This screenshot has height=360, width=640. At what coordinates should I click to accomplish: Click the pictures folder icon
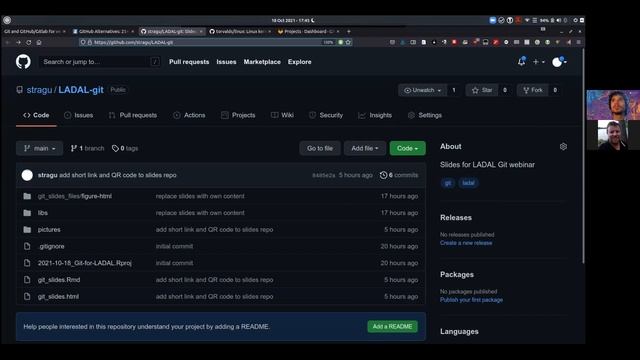(x=27, y=230)
